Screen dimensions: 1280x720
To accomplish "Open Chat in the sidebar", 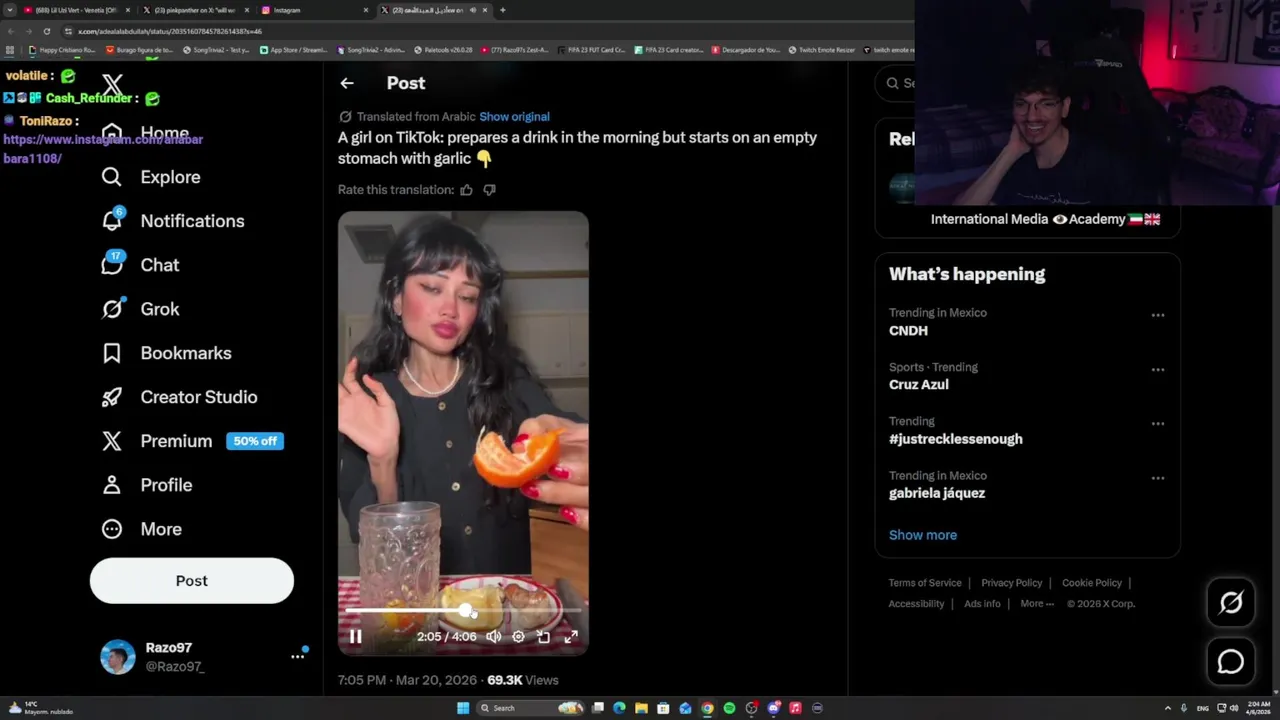I will point(140,265).
